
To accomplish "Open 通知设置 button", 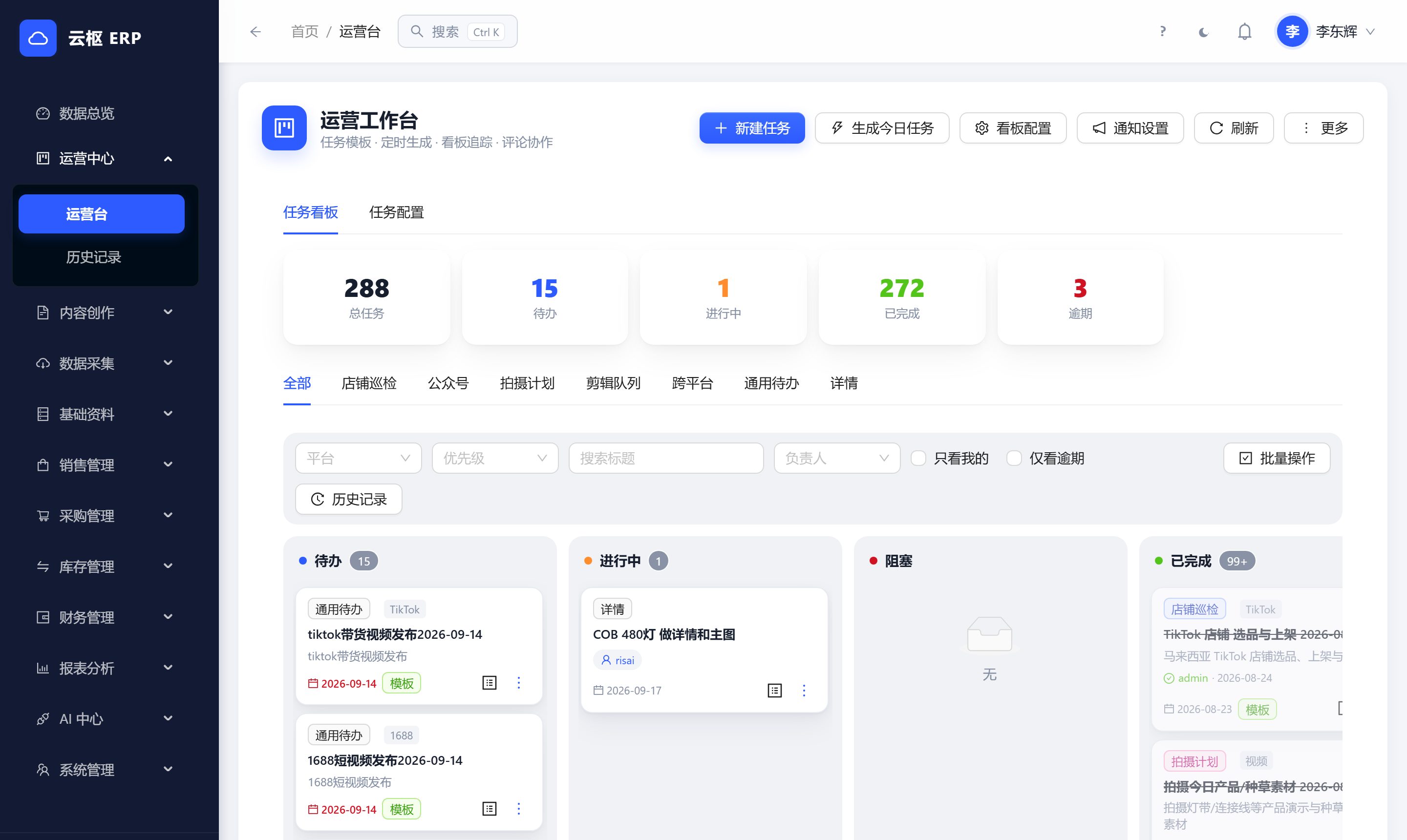I will tap(1130, 128).
